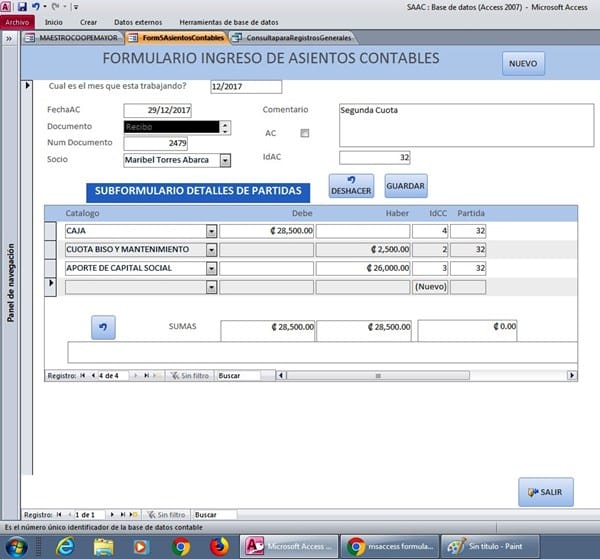Toggle the AC checkbox
600x559 pixels.
click(x=305, y=133)
